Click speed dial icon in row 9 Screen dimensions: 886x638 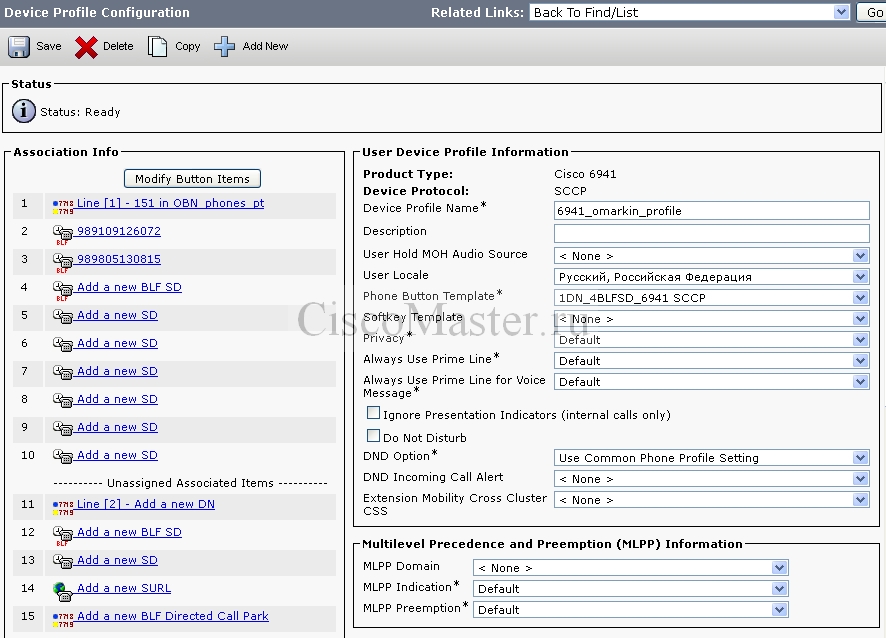[x=63, y=428]
